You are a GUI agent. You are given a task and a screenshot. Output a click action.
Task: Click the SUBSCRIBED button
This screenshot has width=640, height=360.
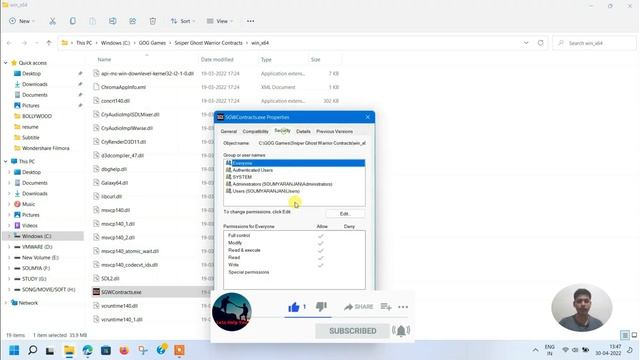(x=353, y=331)
